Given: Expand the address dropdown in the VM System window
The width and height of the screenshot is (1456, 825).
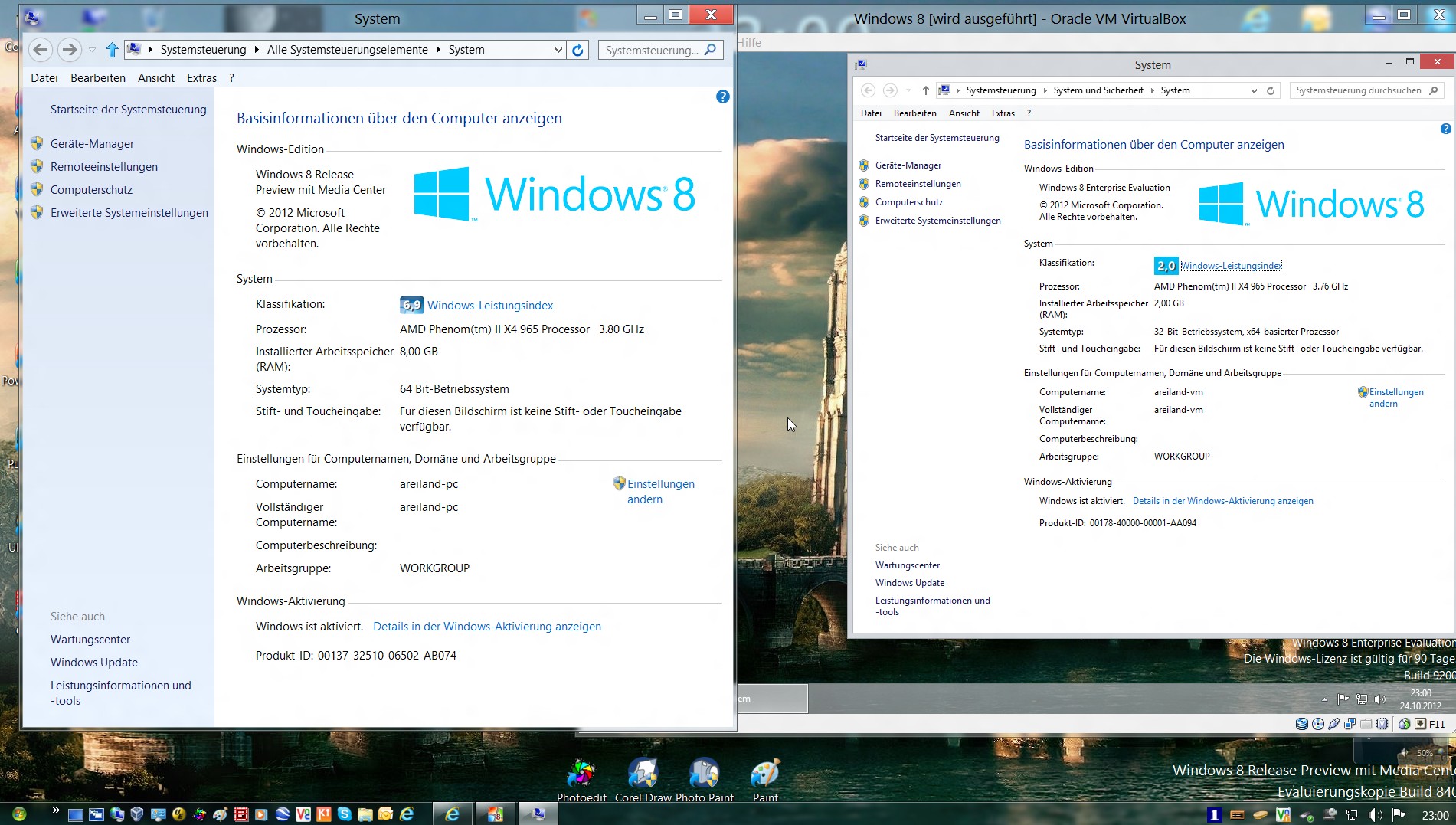Looking at the screenshot, I should coord(1254,90).
